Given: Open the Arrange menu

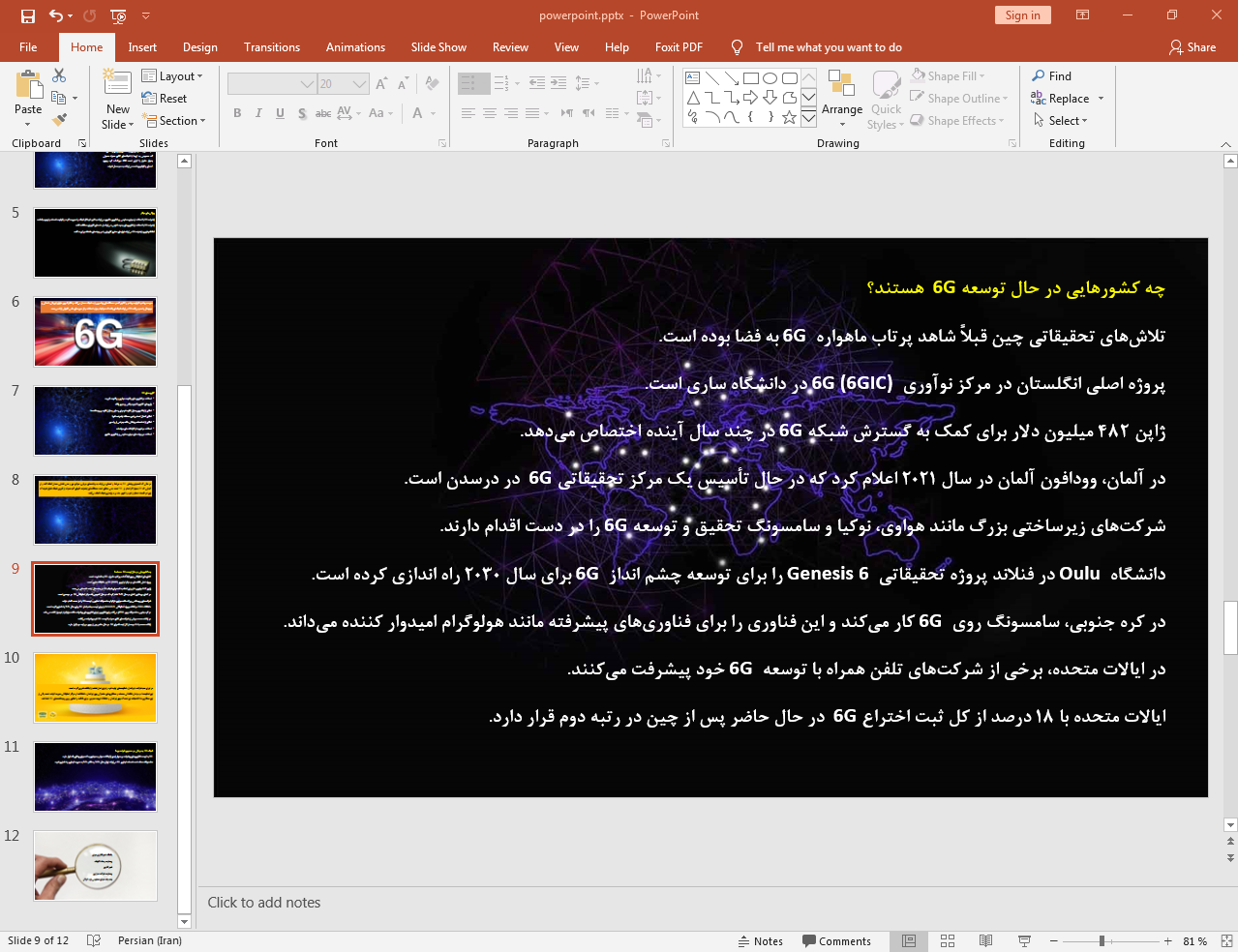Looking at the screenshot, I should tap(841, 98).
